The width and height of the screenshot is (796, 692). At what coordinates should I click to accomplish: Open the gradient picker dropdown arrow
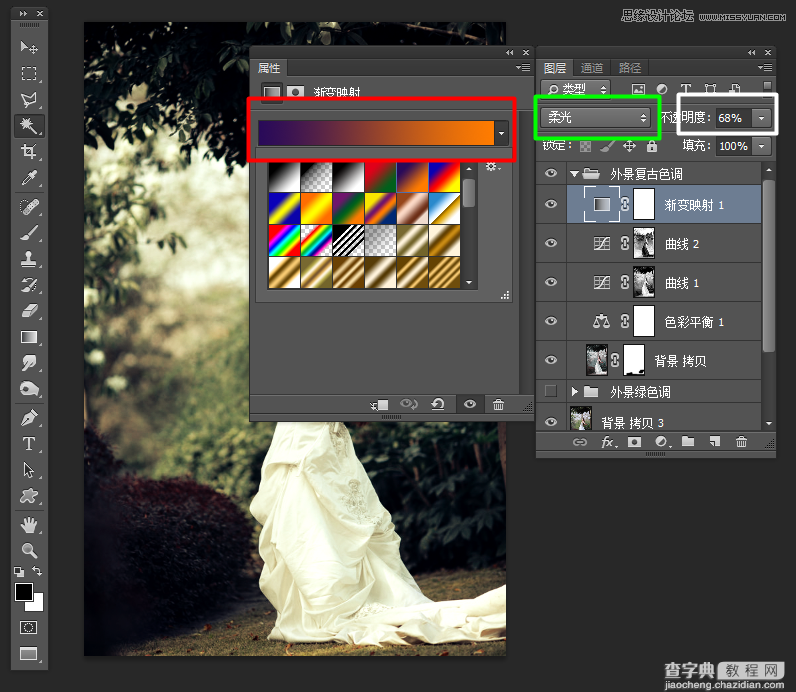[502, 134]
